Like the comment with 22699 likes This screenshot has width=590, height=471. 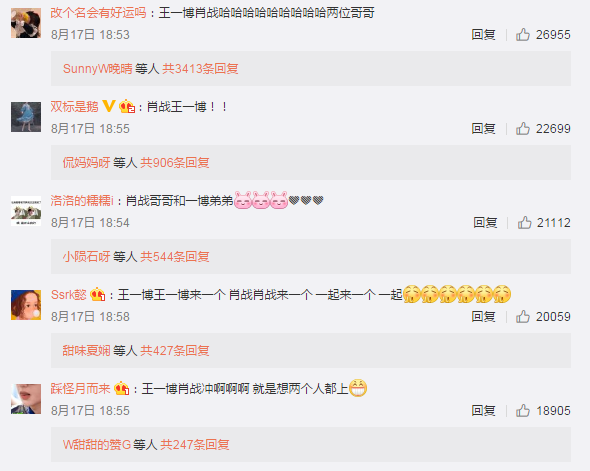pos(523,129)
